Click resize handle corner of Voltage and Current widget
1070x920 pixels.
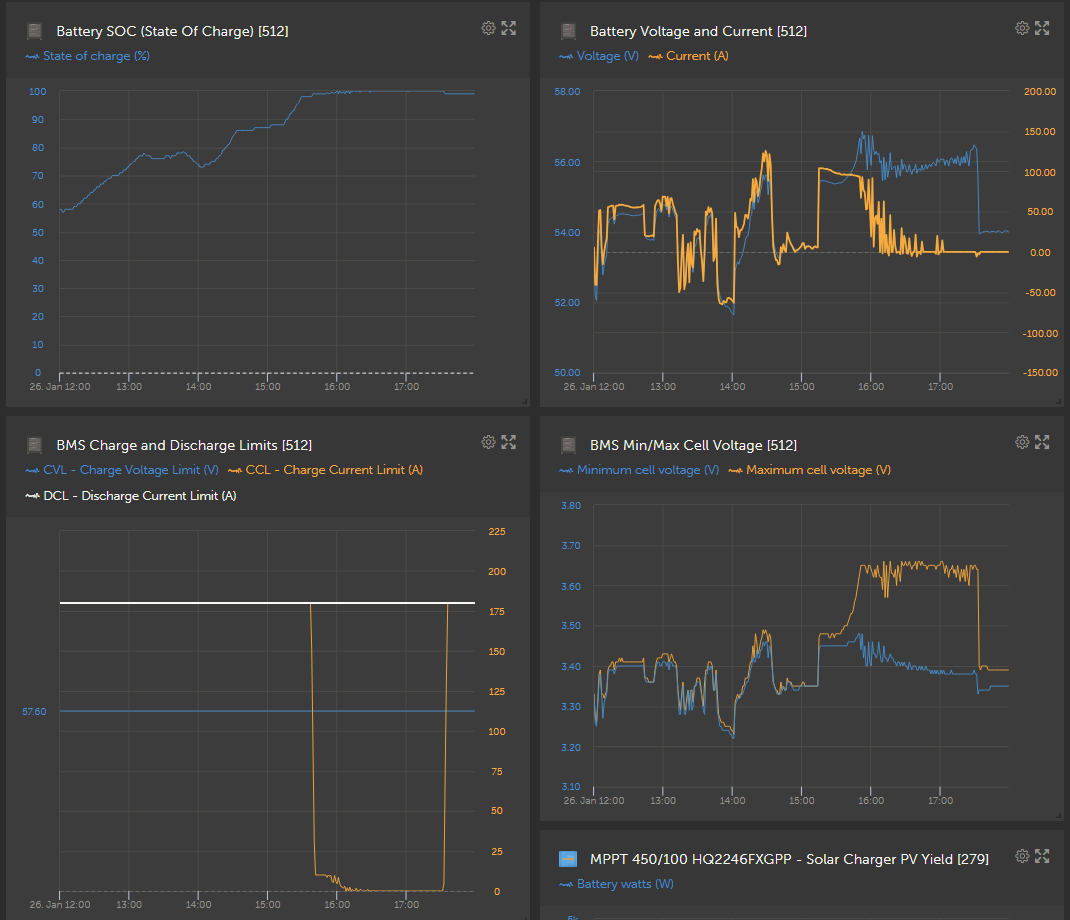coord(1058,401)
